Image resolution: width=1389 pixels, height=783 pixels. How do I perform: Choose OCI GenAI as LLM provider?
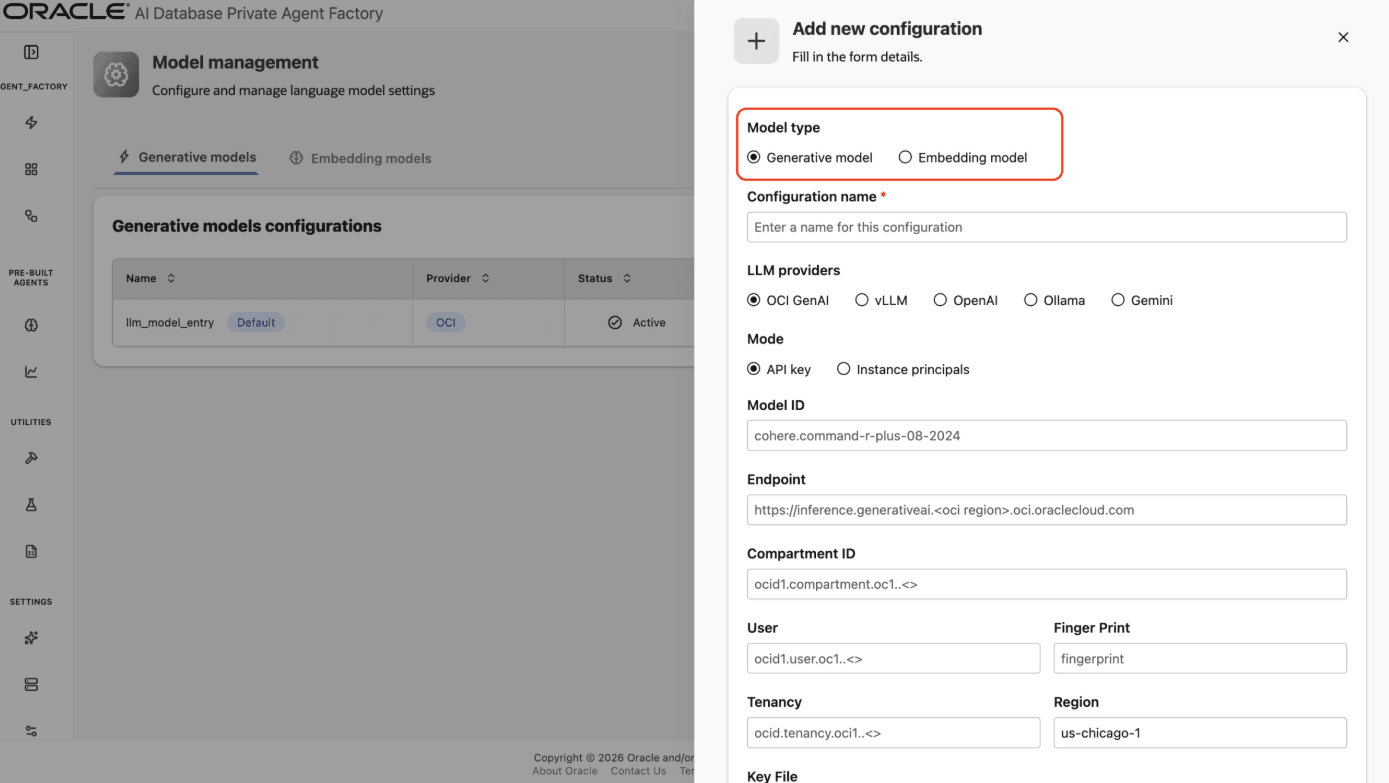754,300
